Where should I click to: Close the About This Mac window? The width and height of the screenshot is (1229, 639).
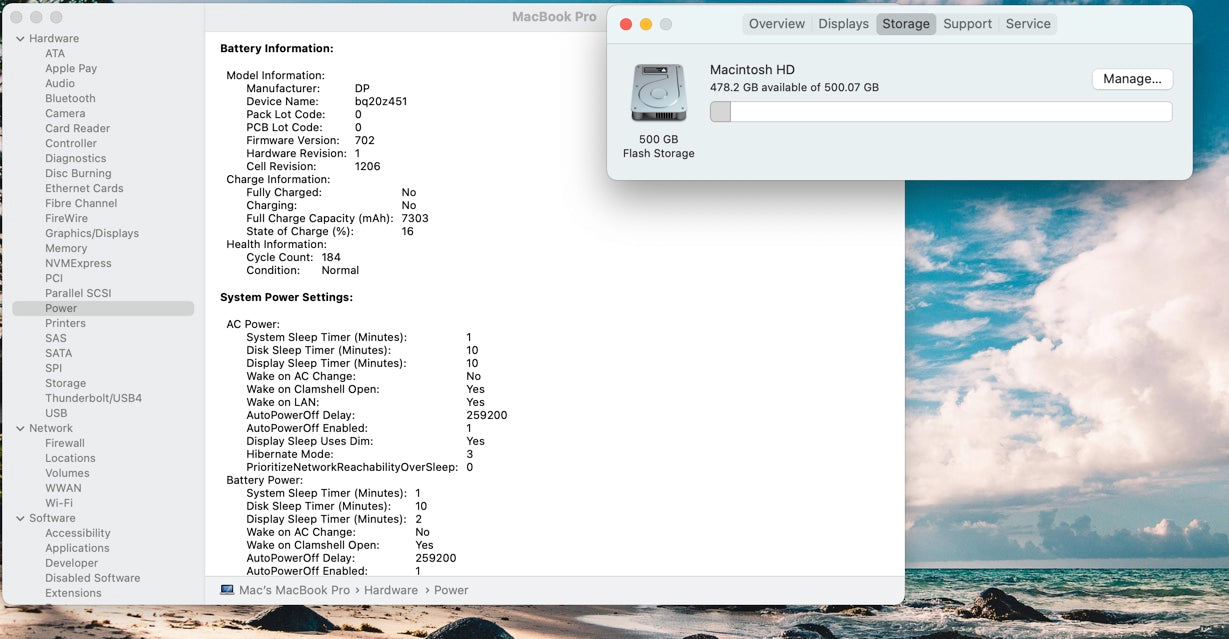pyautogui.click(x=626, y=24)
